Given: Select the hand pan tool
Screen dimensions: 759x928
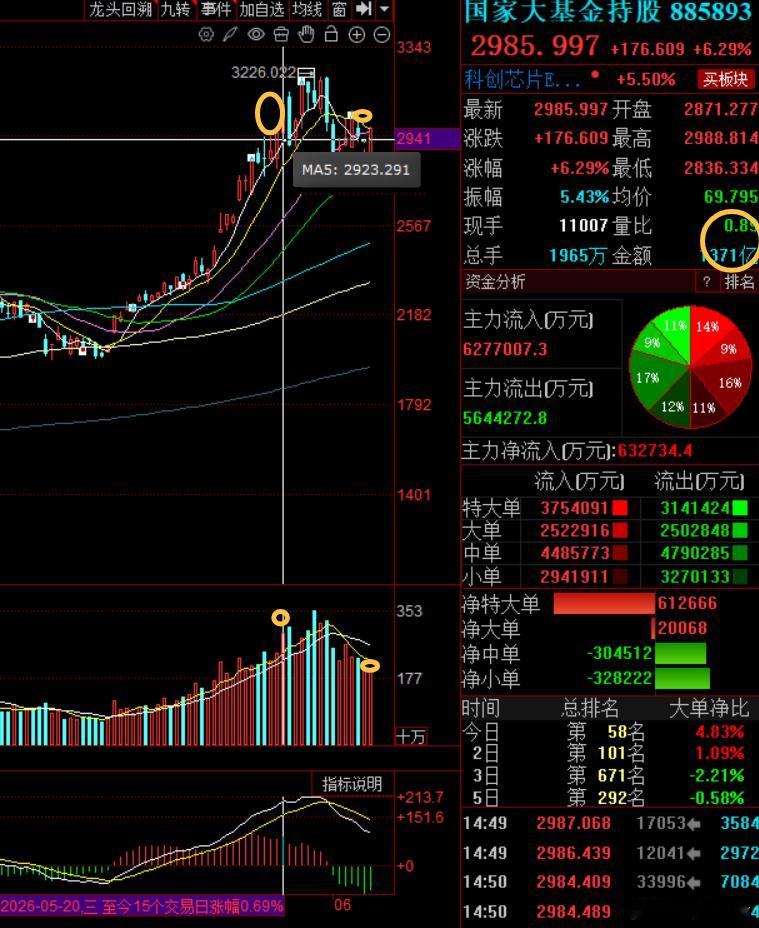Looking at the screenshot, I should tap(306, 34).
